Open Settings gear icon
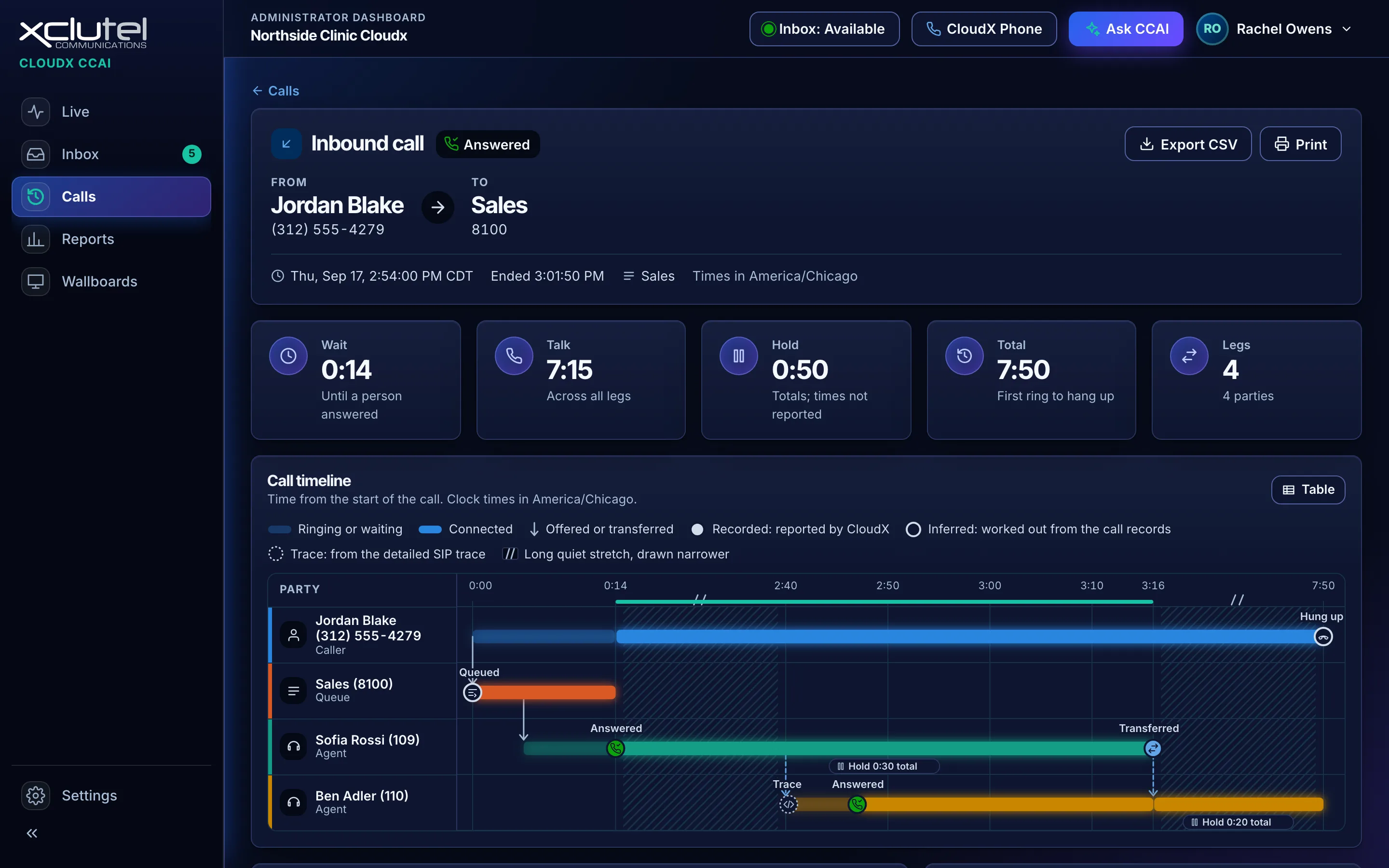 point(36,795)
